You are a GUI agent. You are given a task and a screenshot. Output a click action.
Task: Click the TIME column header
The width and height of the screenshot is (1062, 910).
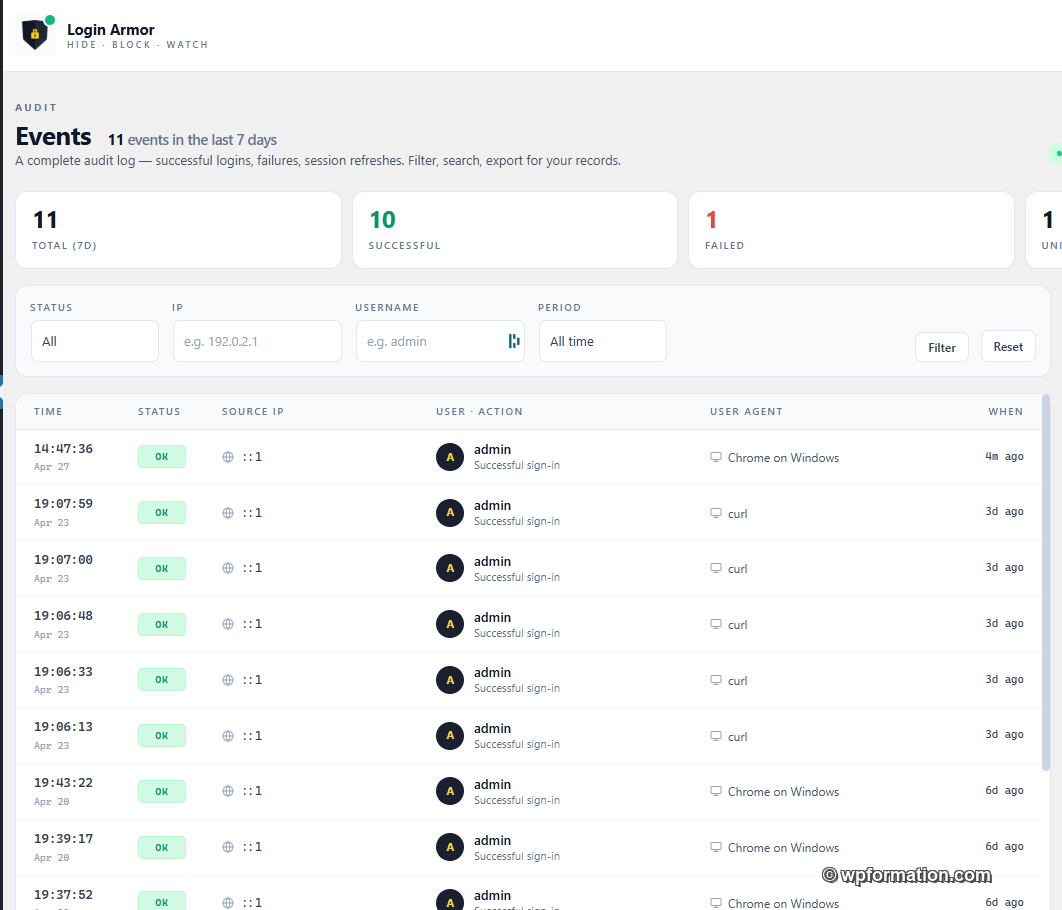pos(48,412)
